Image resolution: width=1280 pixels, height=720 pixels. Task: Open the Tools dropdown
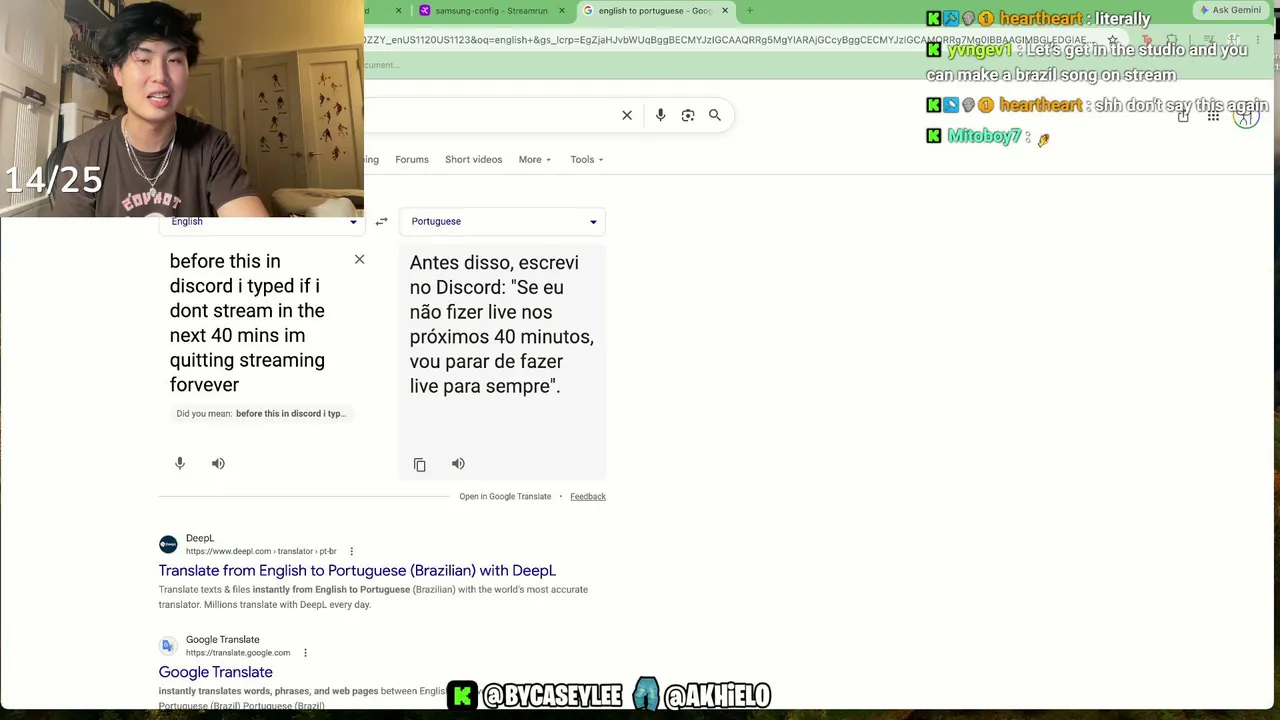point(587,160)
